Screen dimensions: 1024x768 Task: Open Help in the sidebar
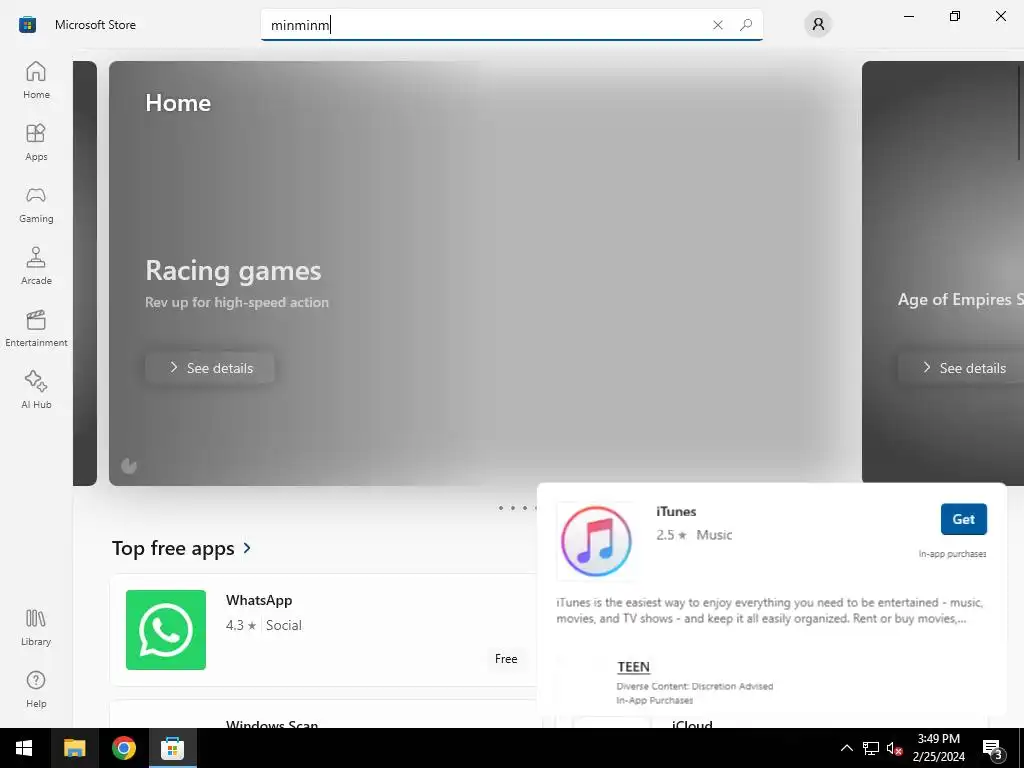[36, 690]
